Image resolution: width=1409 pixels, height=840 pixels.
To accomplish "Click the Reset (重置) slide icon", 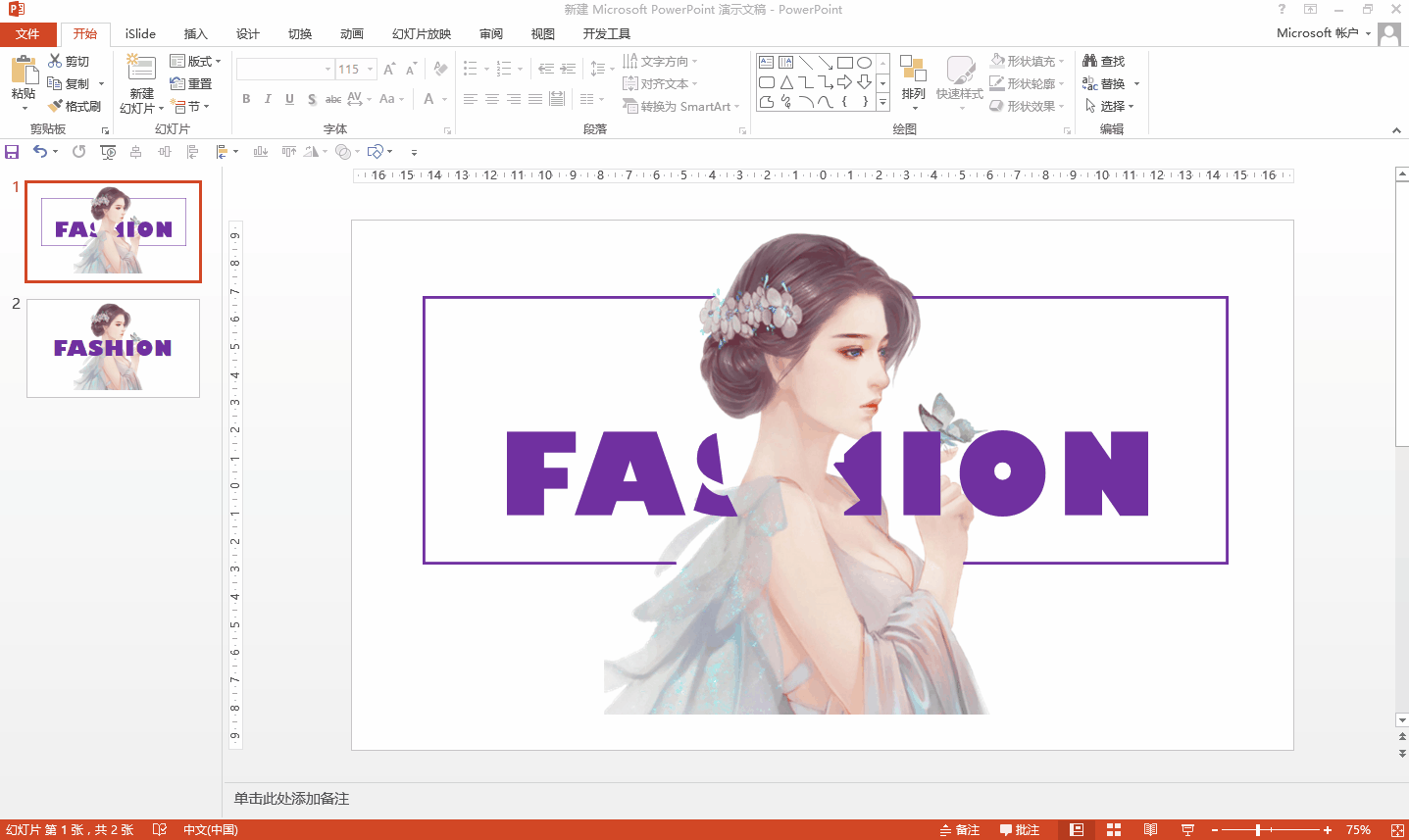I will [191, 83].
